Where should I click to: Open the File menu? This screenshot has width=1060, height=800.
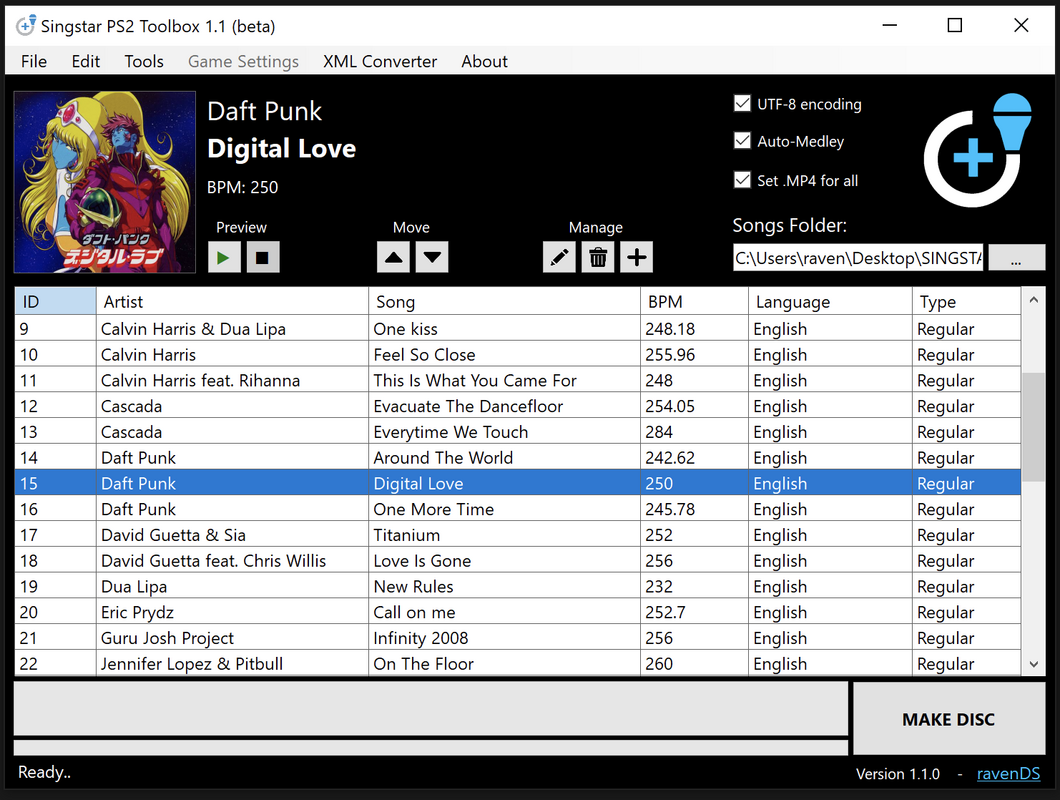(34, 62)
